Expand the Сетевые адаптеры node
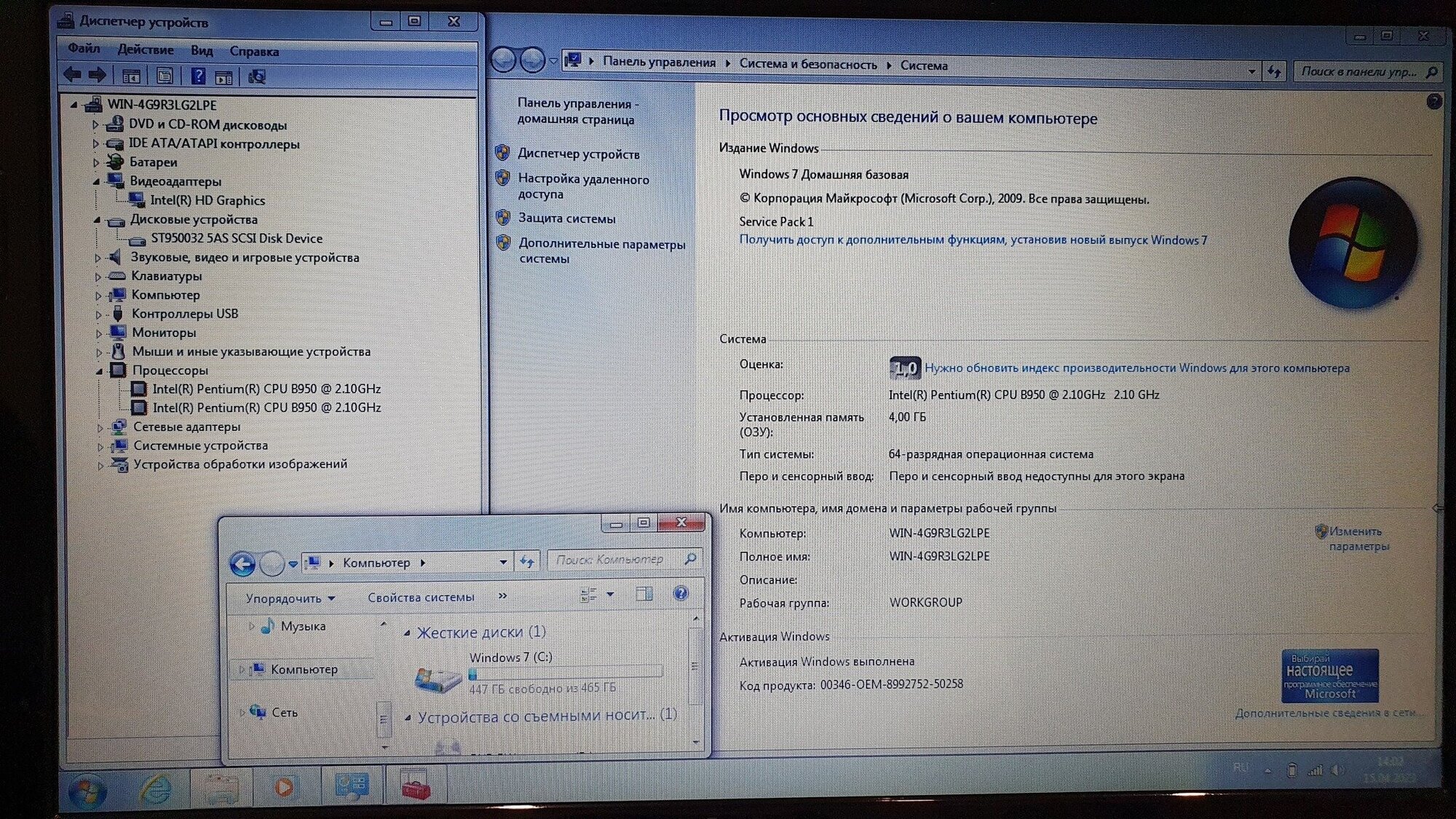 coord(100,427)
